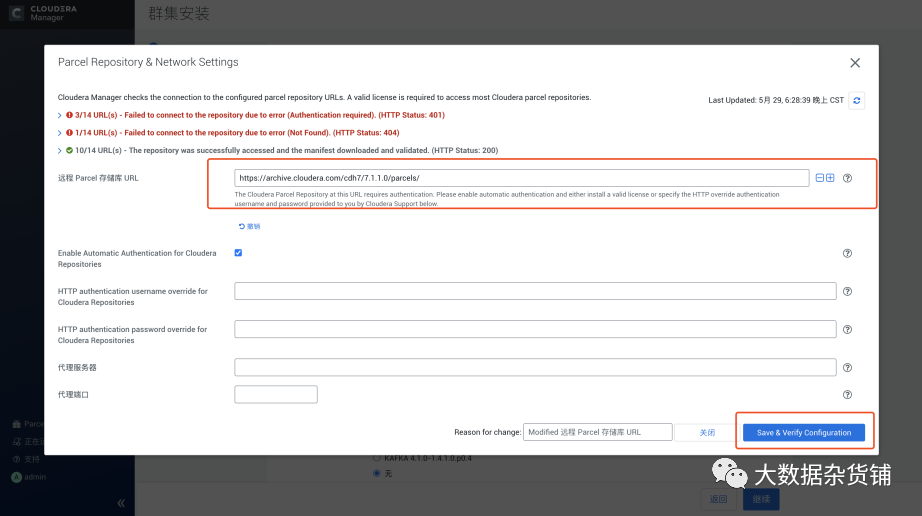Click the undo arrow next to 撤销

tap(242, 226)
